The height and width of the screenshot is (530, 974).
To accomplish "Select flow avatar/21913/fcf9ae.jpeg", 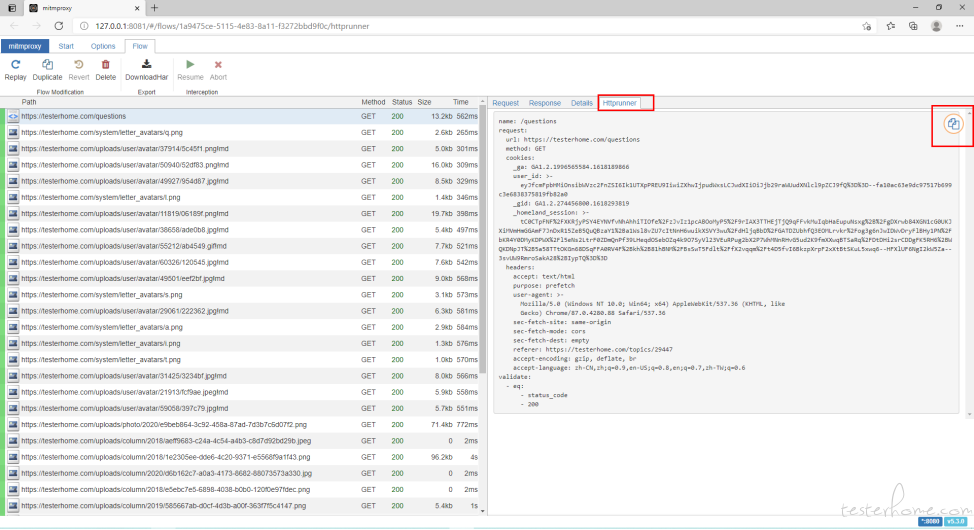I will (242, 392).
